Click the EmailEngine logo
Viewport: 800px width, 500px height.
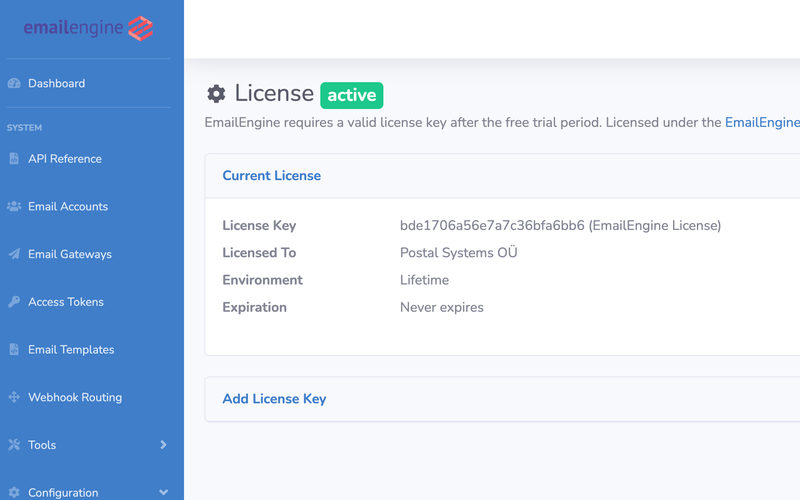(89, 29)
